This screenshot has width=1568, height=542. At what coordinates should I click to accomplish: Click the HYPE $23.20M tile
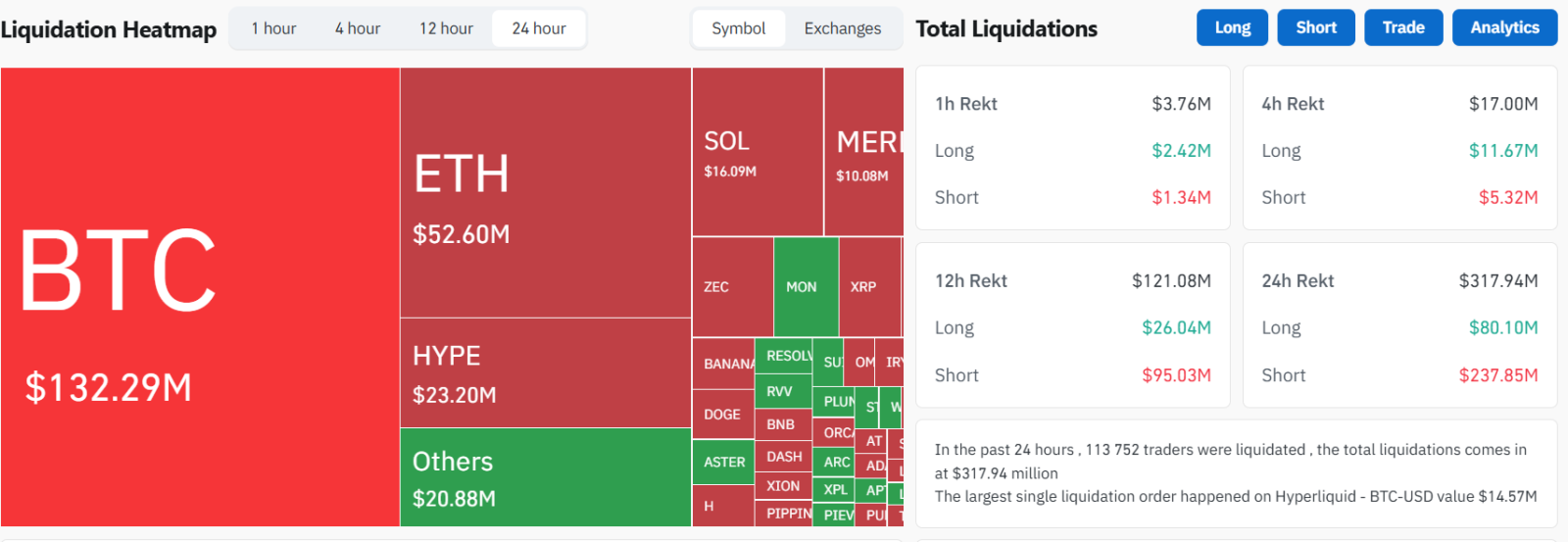545,372
